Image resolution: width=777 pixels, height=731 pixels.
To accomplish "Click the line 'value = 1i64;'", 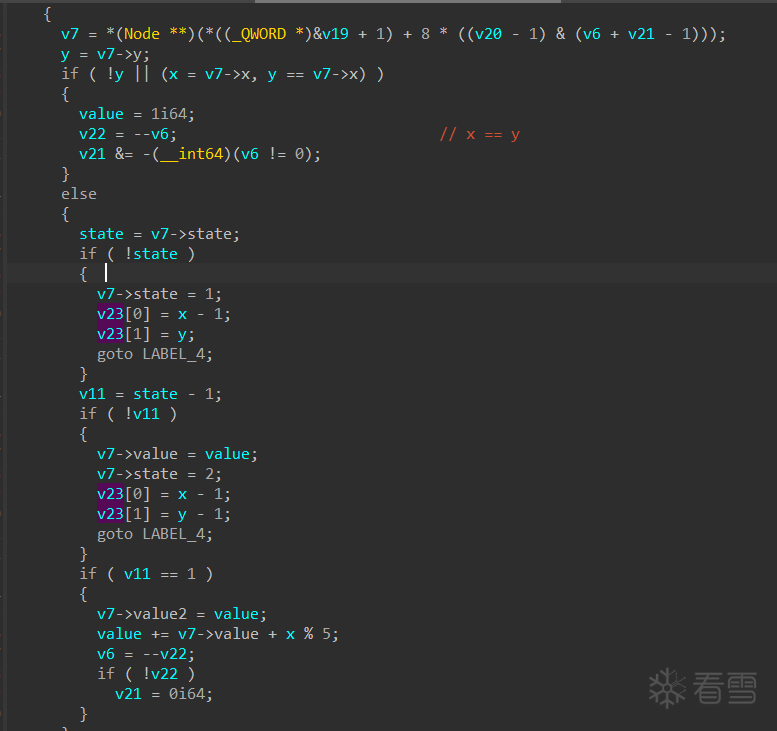I will [137, 114].
